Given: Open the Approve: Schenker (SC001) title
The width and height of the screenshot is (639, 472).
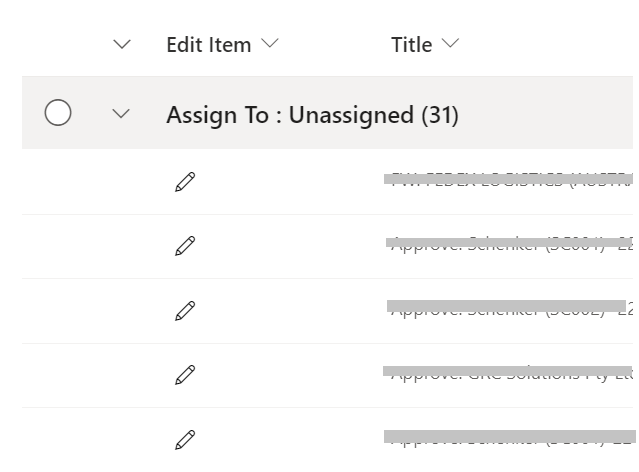Looking at the screenshot, I should (511, 244).
